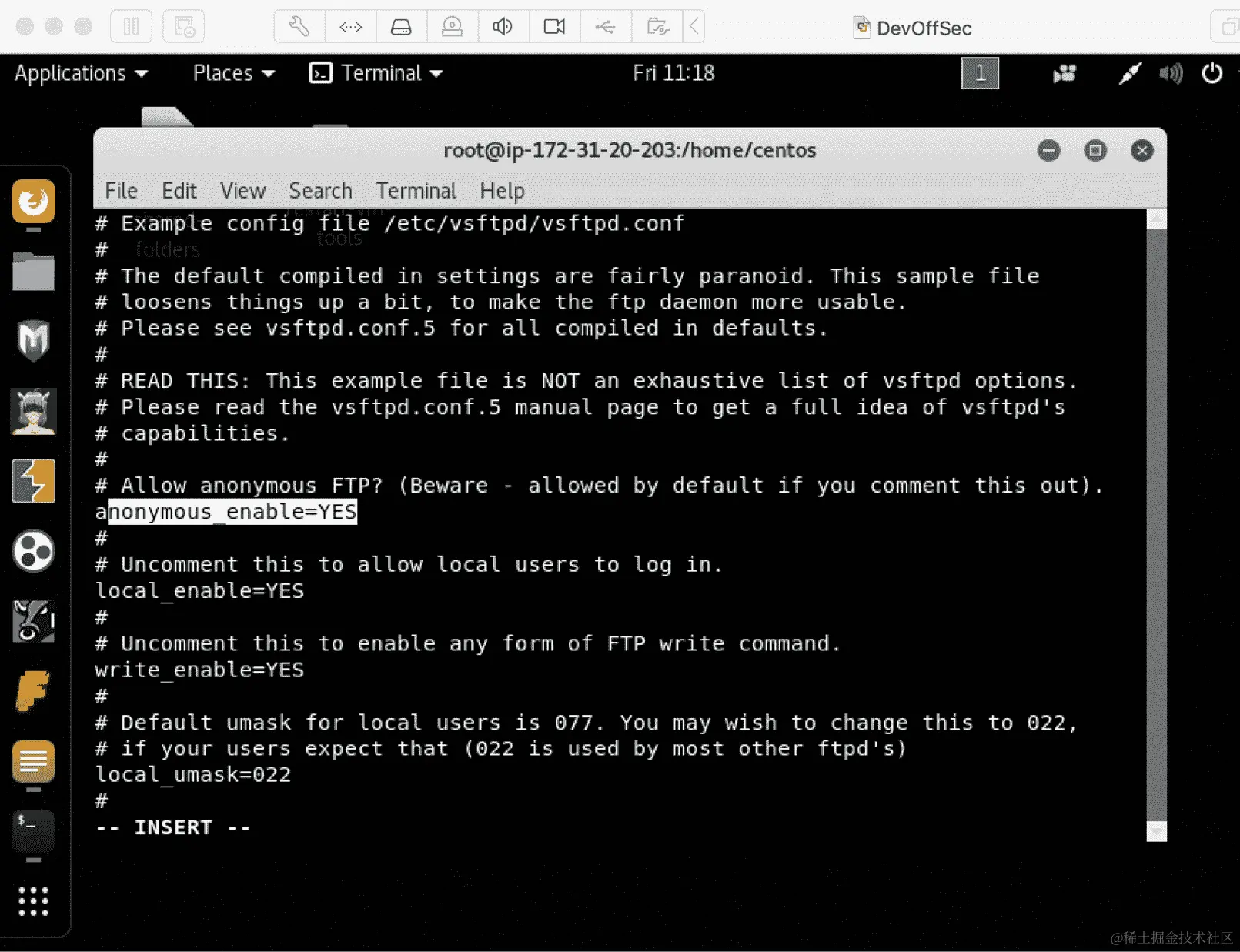The image size is (1240, 952).
Task: Click scrollbar down arrow in terminal
Action: tap(1156, 831)
